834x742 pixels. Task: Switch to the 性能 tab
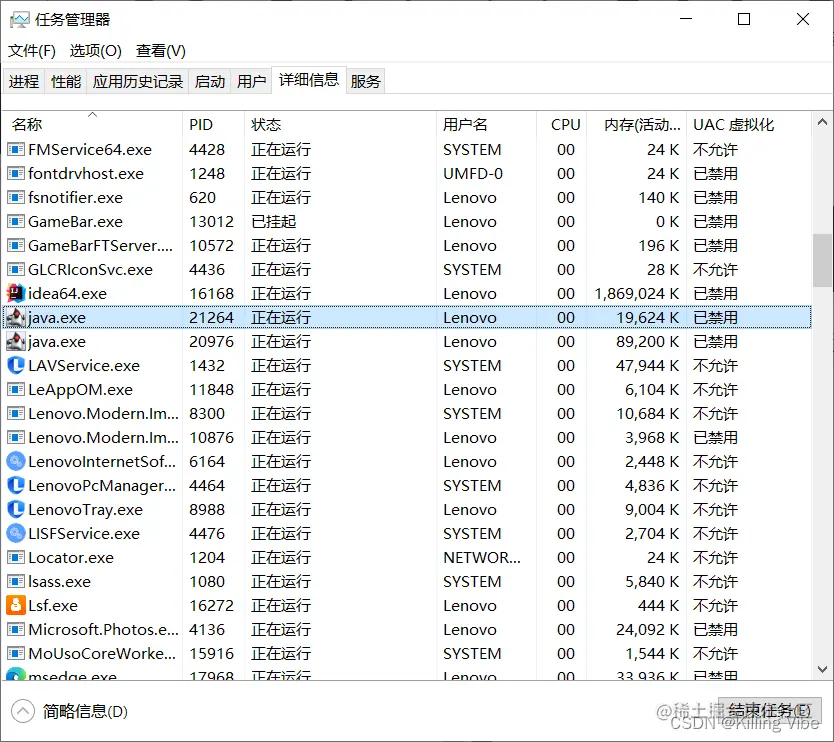pos(65,81)
